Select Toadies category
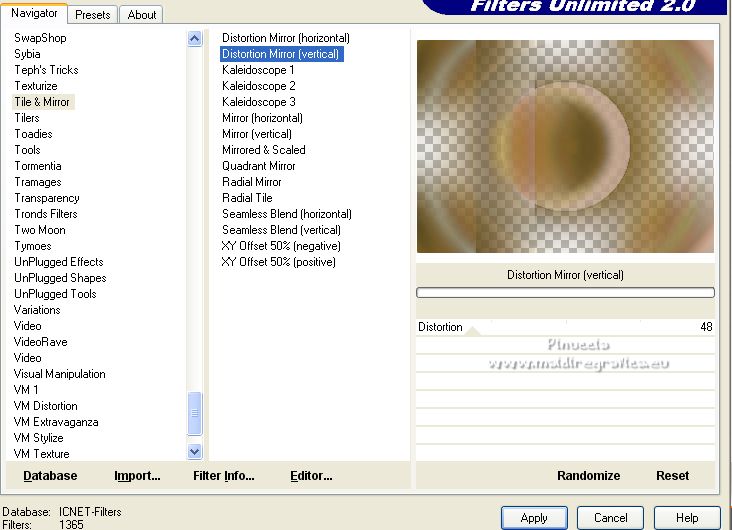The image size is (732, 530). (33, 134)
